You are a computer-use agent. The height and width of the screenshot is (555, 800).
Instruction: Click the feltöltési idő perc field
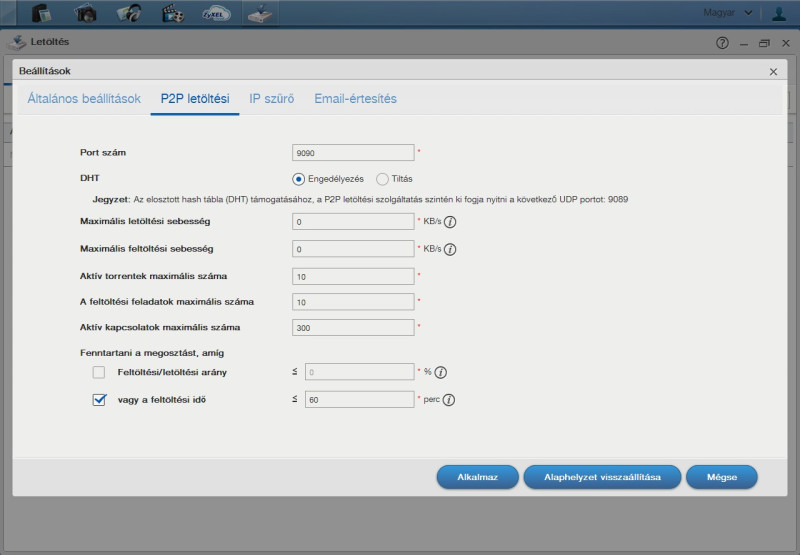click(360, 399)
